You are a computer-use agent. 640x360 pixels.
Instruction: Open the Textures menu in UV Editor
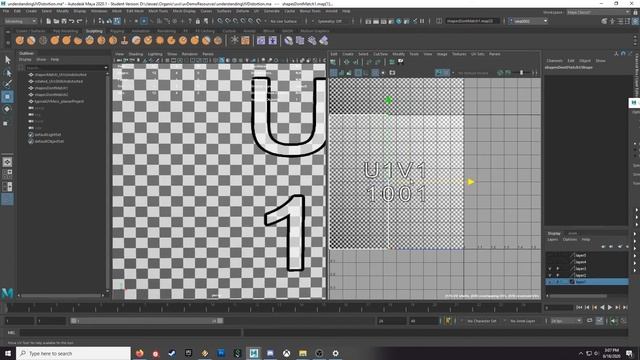pos(459,54)
